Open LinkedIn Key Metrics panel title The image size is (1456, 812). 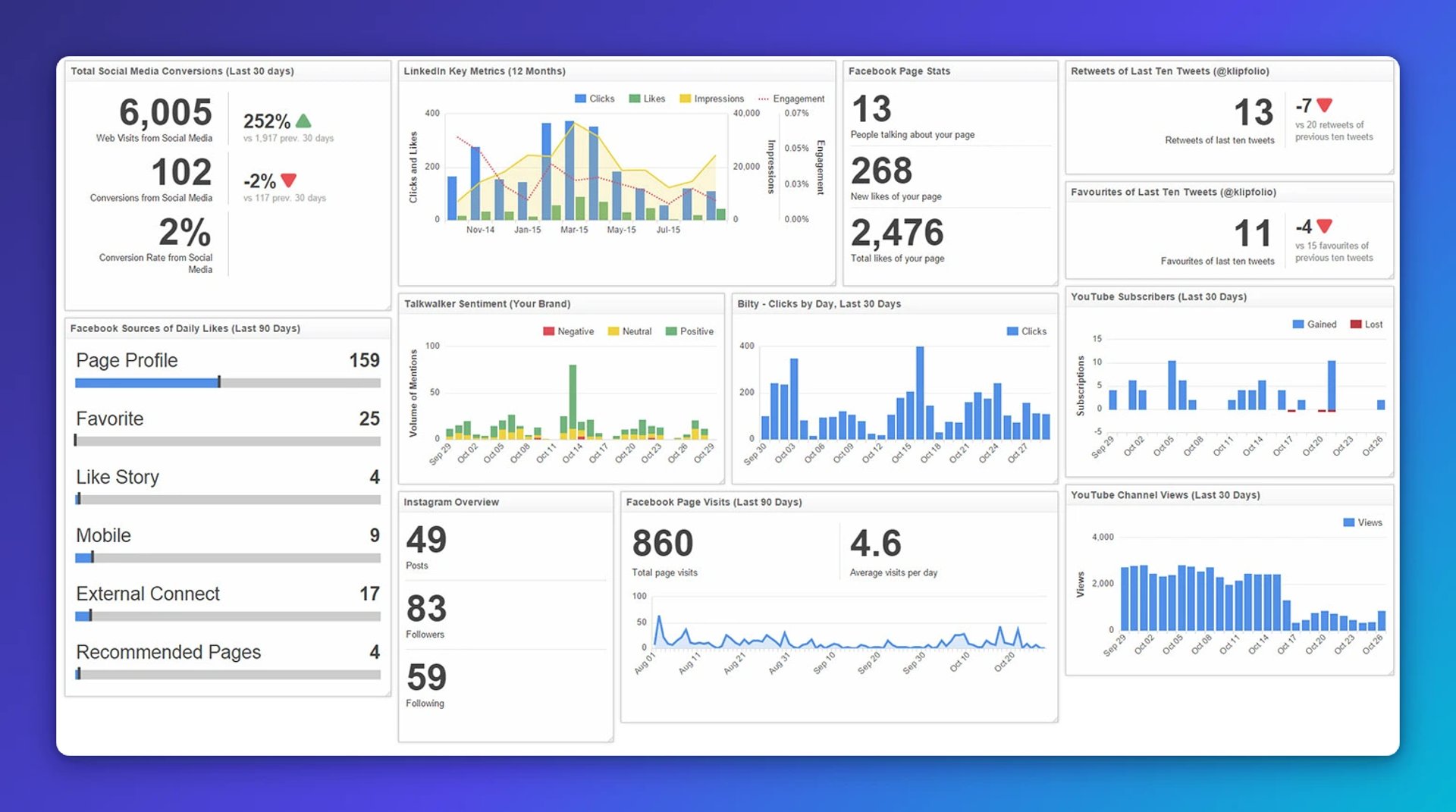pos(485,71)
